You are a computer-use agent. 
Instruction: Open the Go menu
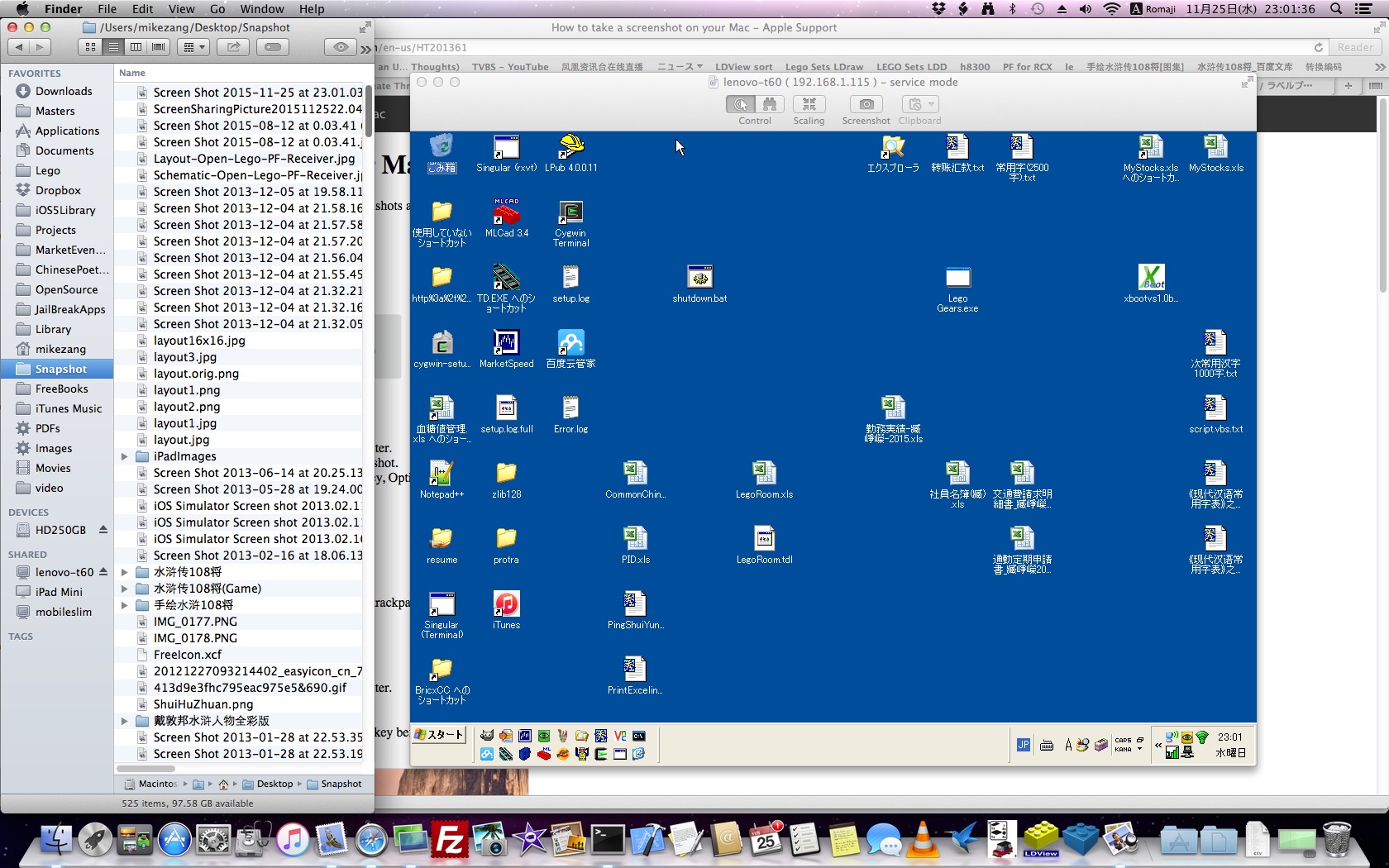point(217,9)
